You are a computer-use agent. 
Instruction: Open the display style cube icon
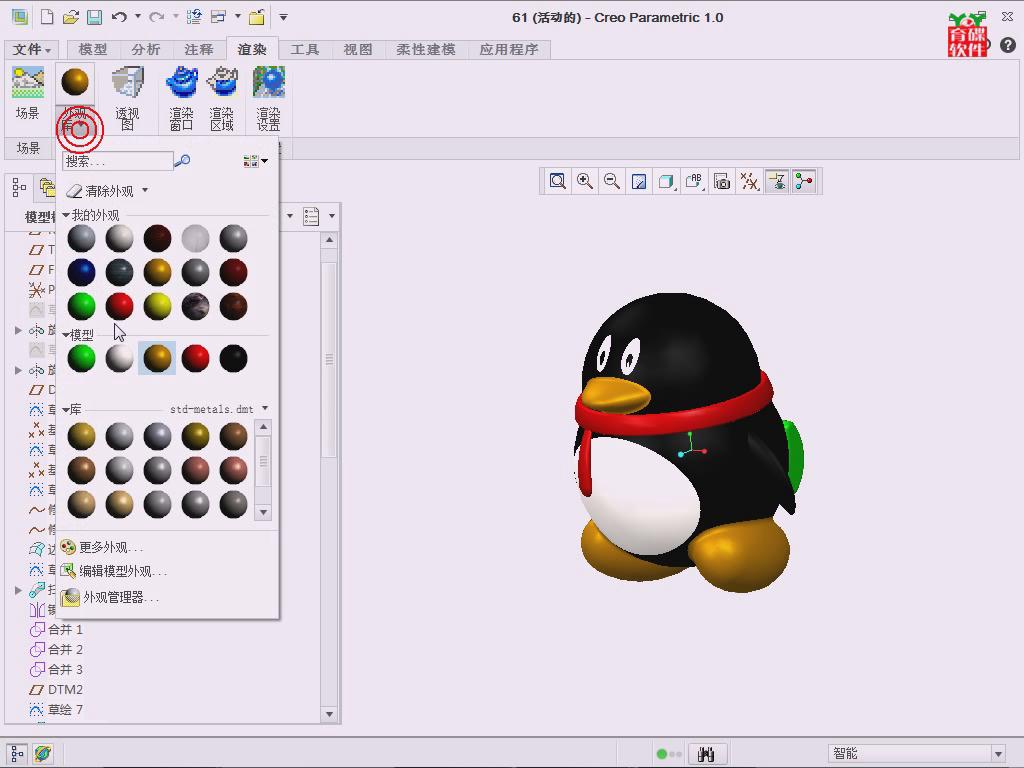point(666,181)
